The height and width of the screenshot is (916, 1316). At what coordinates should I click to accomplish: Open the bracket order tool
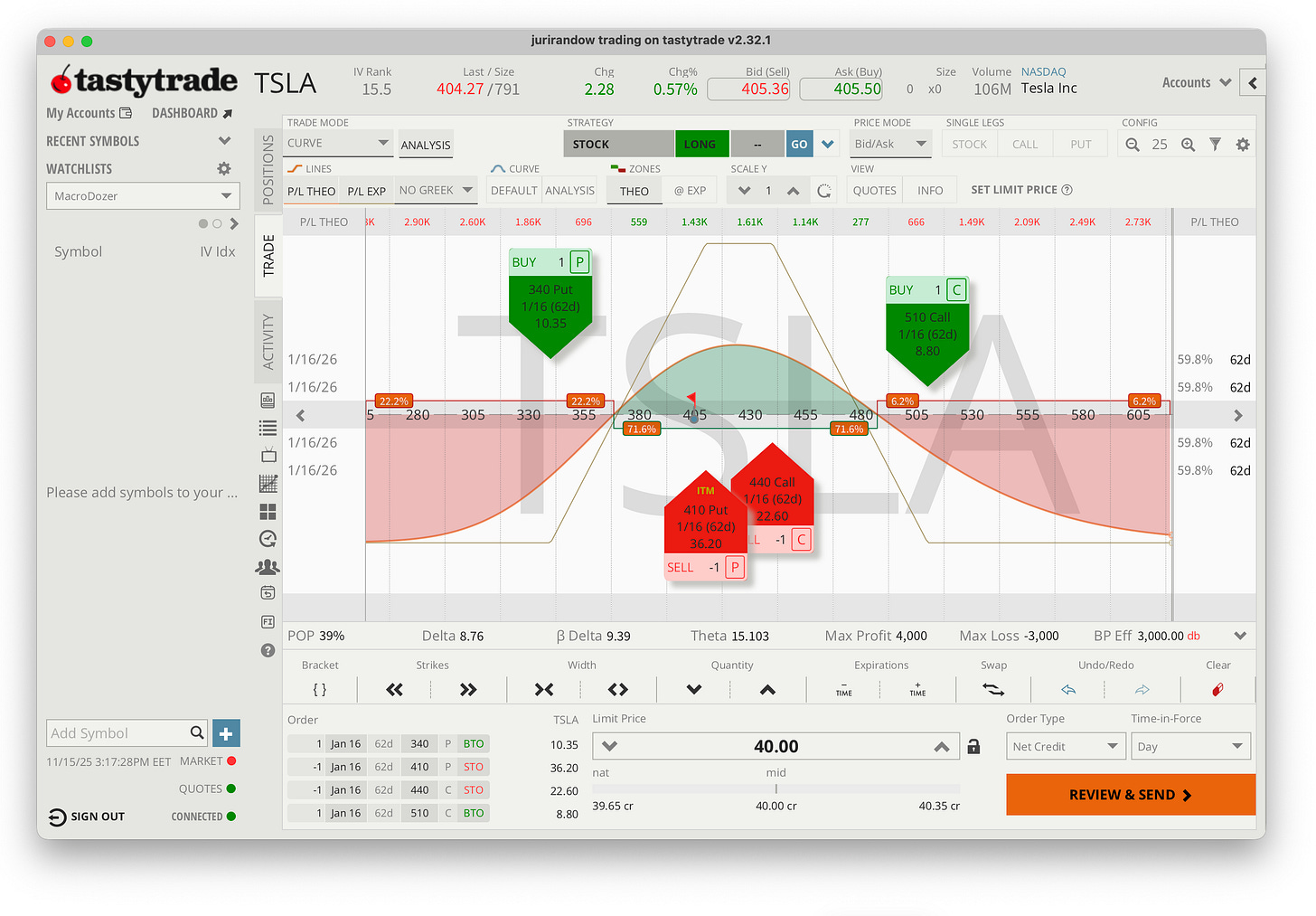click(320, 689)
